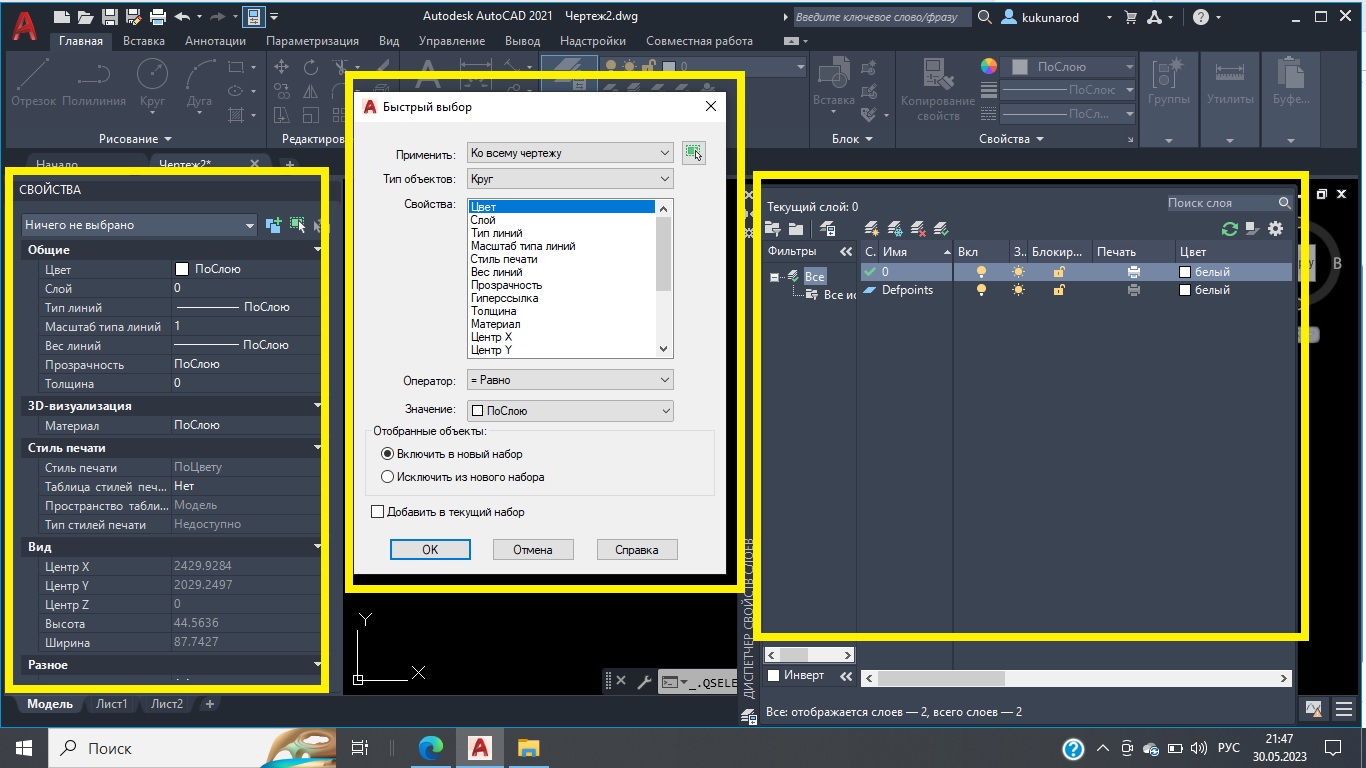Open the Оператор dropdown
The height and width of the screenshot is (768, 1366).
coord(570,380)
